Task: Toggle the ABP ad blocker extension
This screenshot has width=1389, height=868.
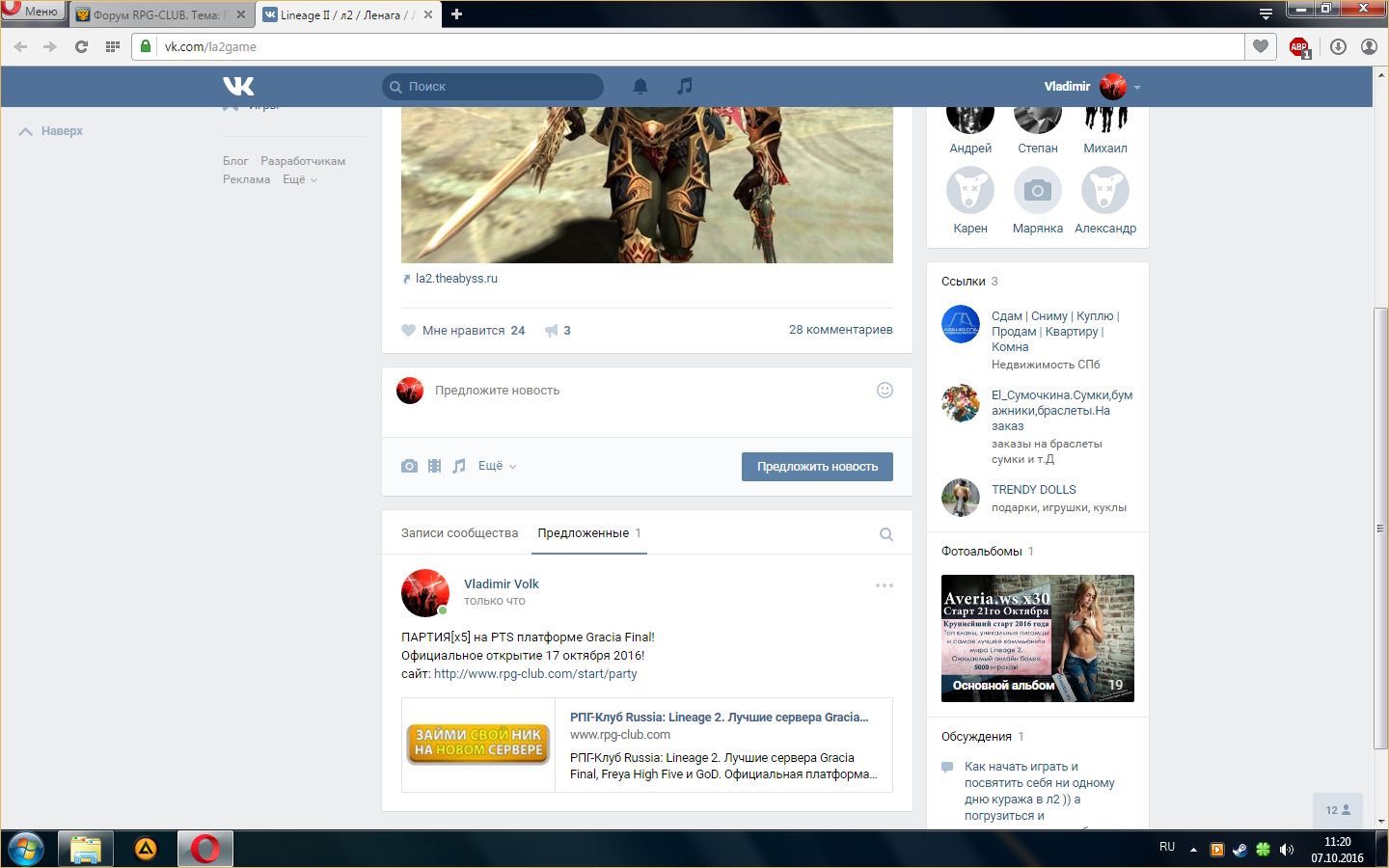Action: point(1298,46)
